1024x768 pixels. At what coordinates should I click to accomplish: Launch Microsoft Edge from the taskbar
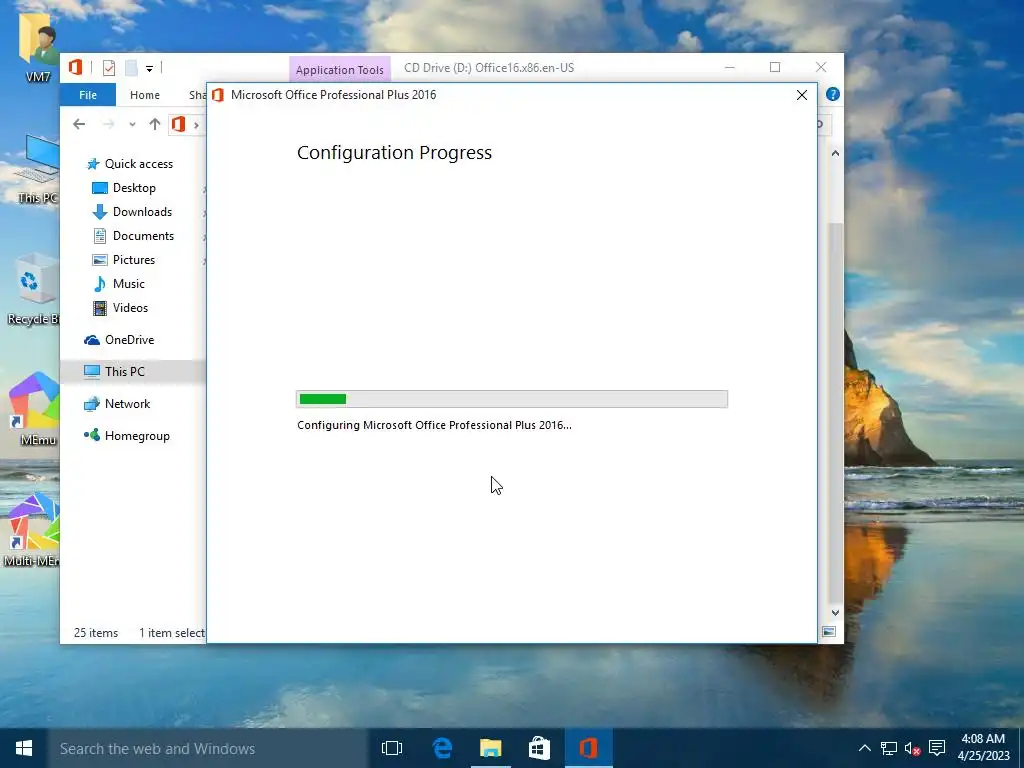coord(442,748)
